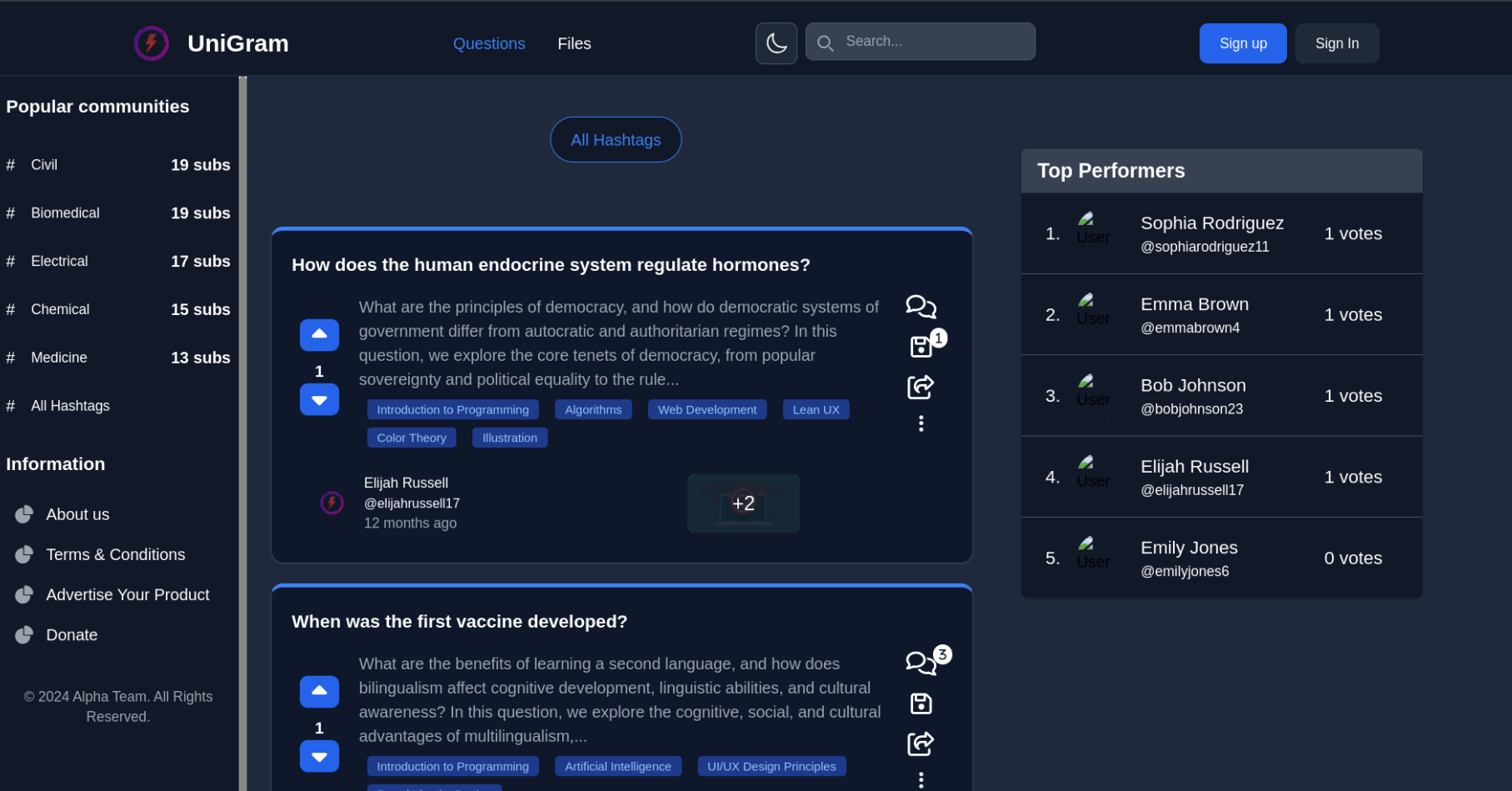
Task: Save the endocrine system question
Action: pos(921,347)
